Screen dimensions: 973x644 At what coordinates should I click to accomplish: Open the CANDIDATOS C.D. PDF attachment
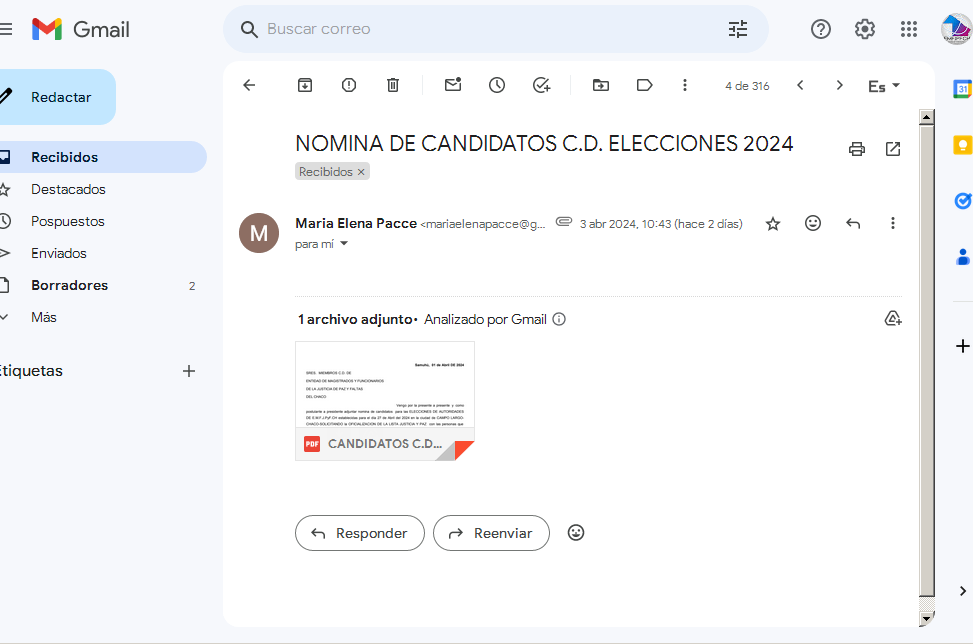[385, 400]
